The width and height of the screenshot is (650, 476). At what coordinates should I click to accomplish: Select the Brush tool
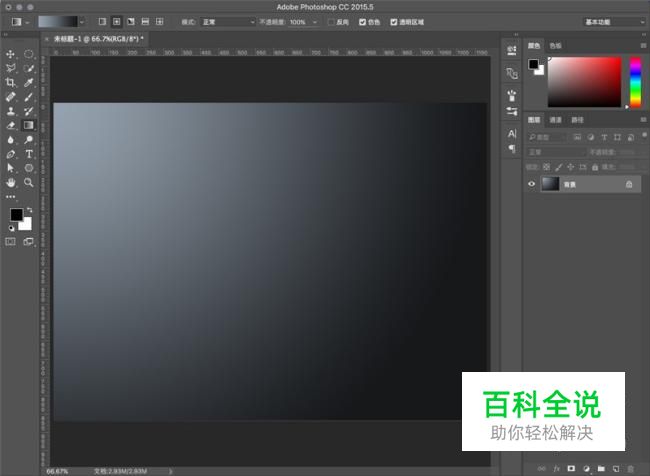29,97
